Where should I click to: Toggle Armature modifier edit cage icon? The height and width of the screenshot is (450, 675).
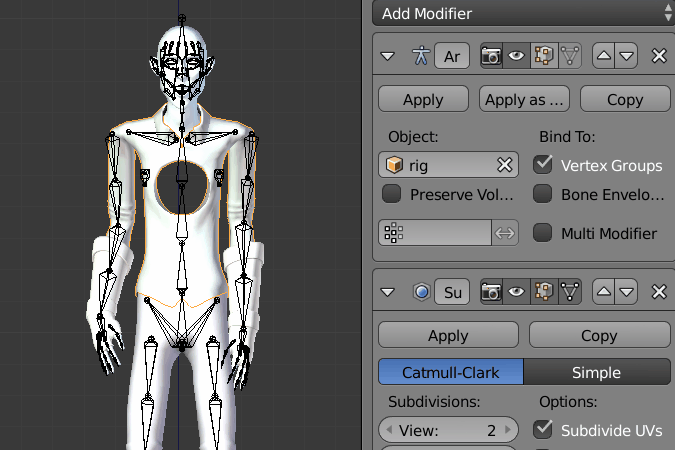570,56
